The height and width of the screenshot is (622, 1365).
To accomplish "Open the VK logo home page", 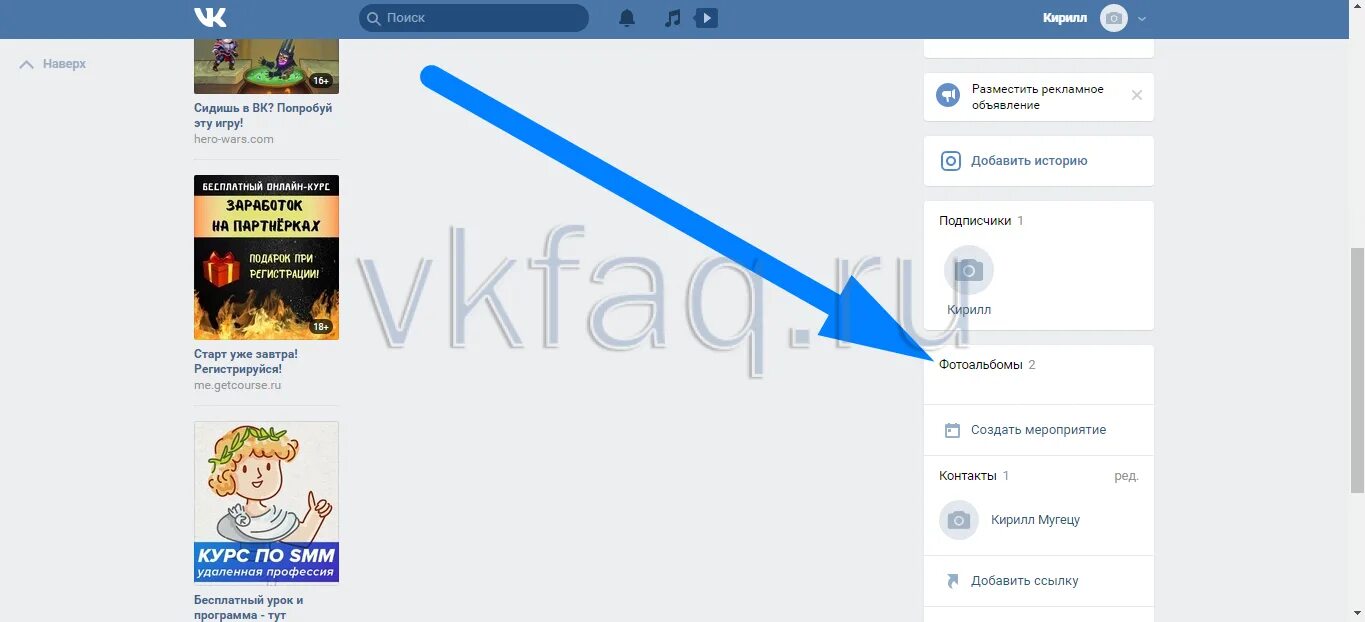I will (x=210, y=17).
